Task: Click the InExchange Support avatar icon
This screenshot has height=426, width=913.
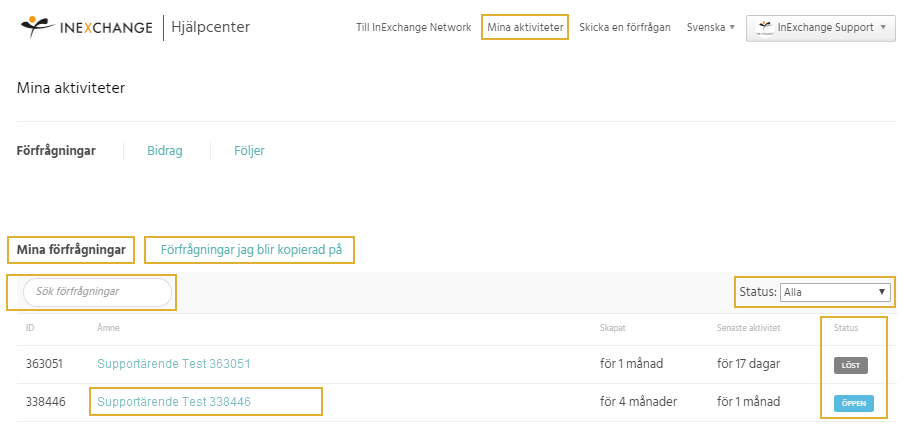Action: (764, 27)
